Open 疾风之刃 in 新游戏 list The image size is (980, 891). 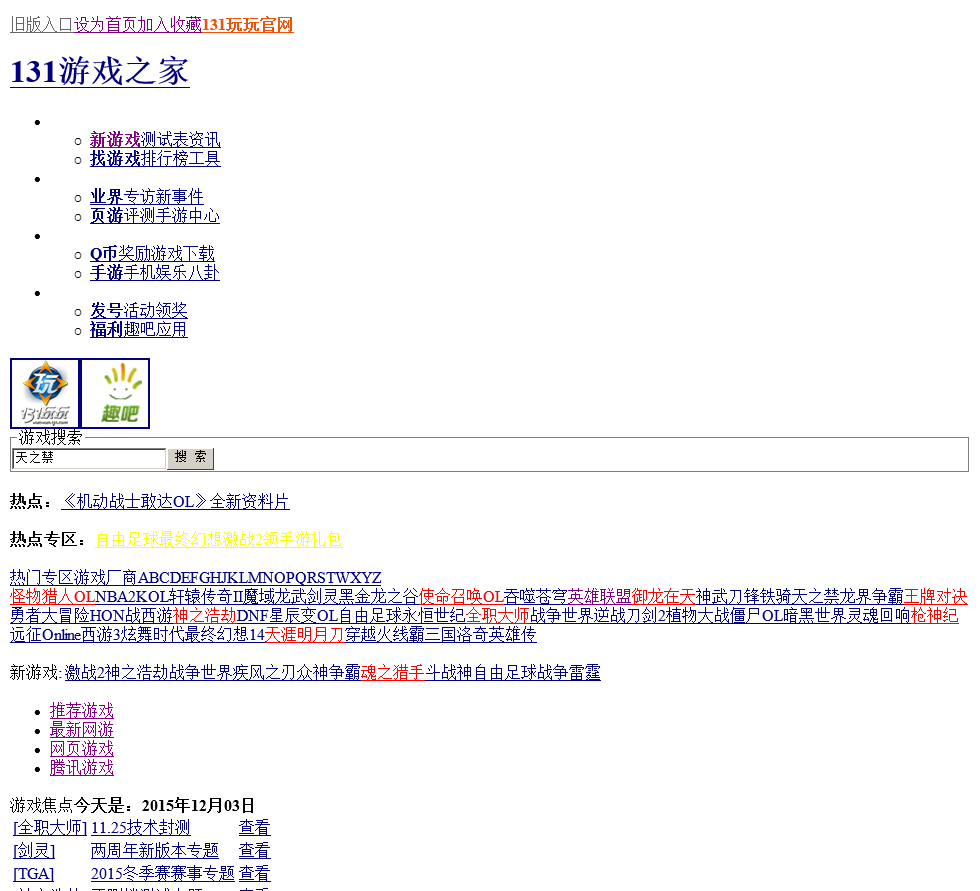(264, 673)
